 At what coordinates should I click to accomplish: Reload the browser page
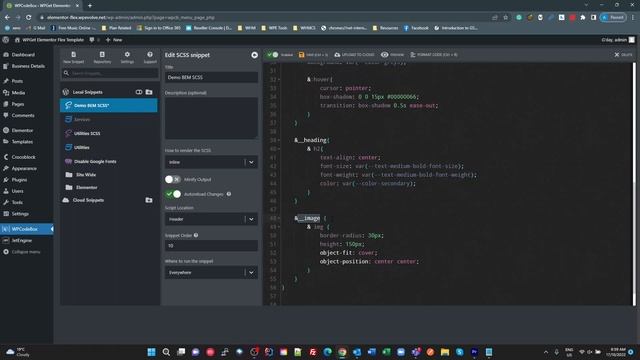click(28, 18)
